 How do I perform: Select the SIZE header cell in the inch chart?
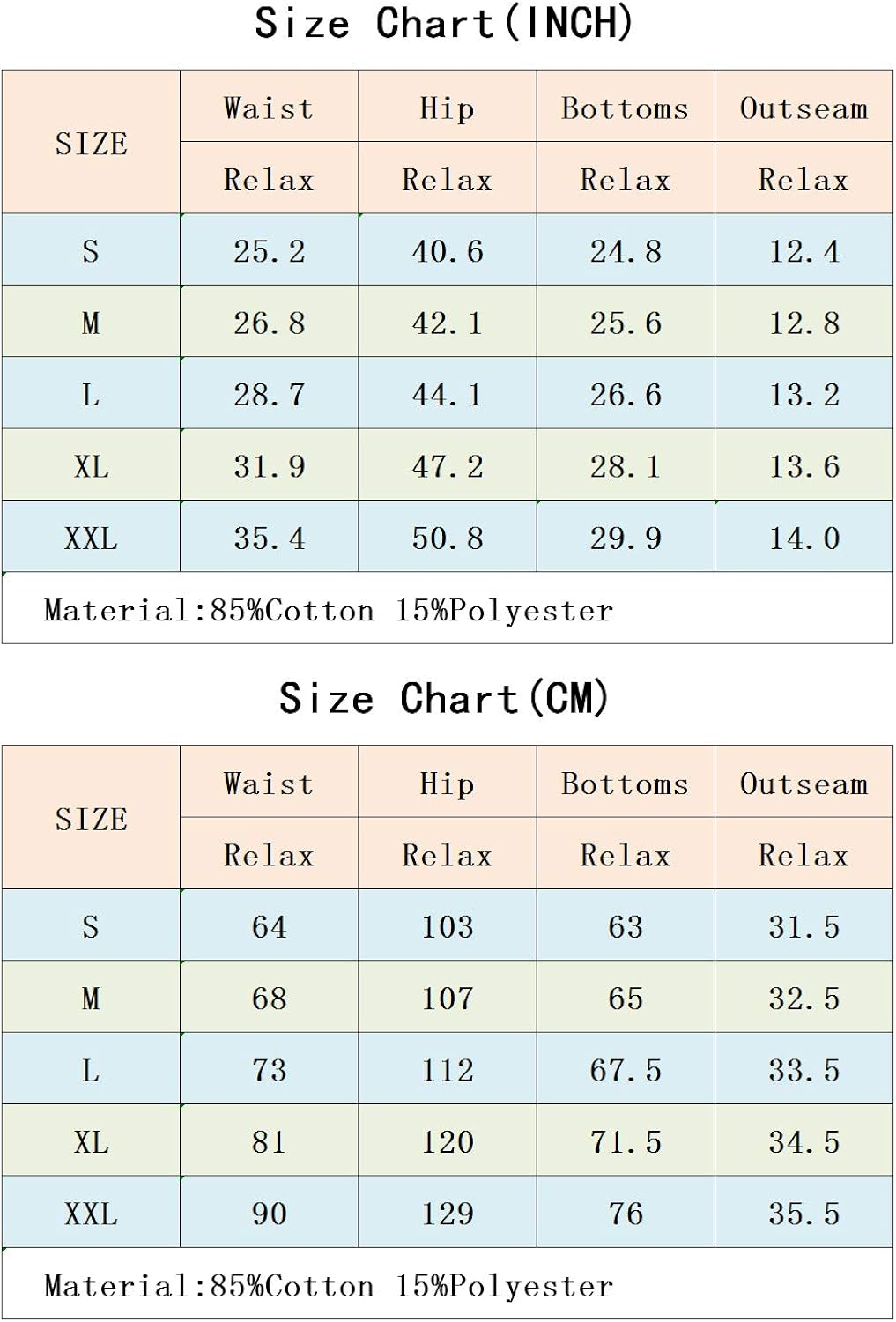[91, 143]
